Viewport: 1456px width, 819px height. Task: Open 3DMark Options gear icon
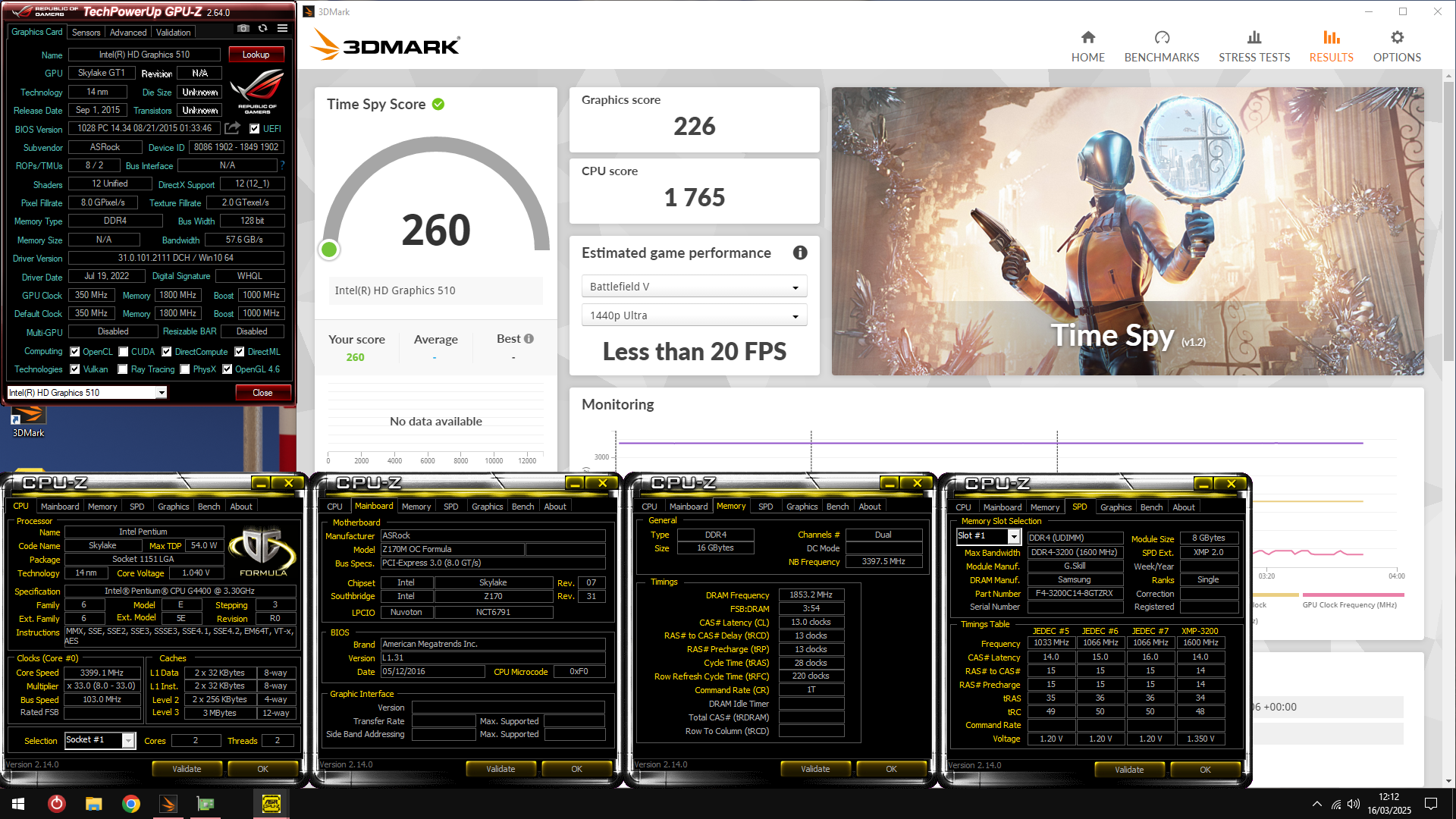1397,38
